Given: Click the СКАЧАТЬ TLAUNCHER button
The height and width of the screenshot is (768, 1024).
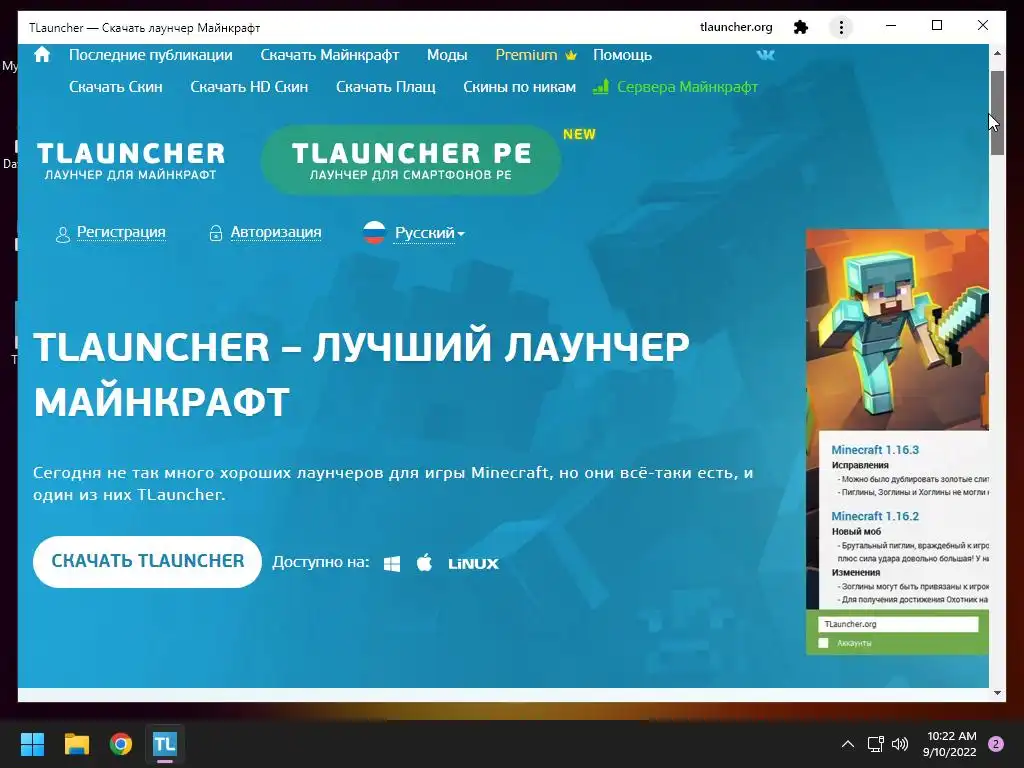Looking at the screenshot, I should click(x=148, y=562).
